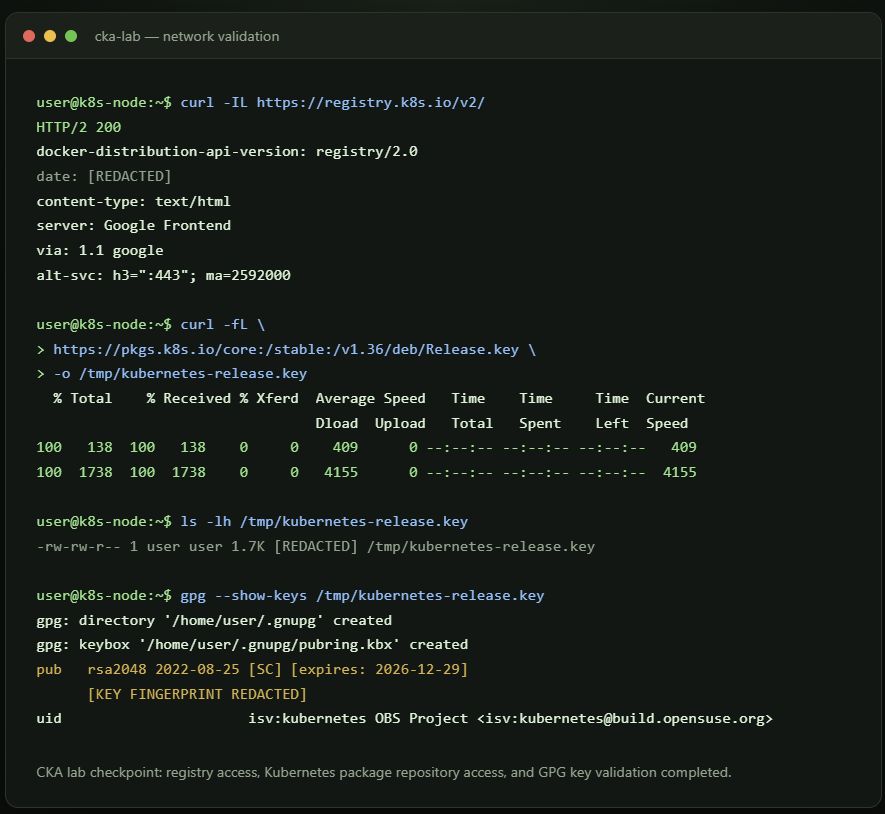Click the 'ls -lh /tmp/kubernetes-release.key' command

point(324,522)
